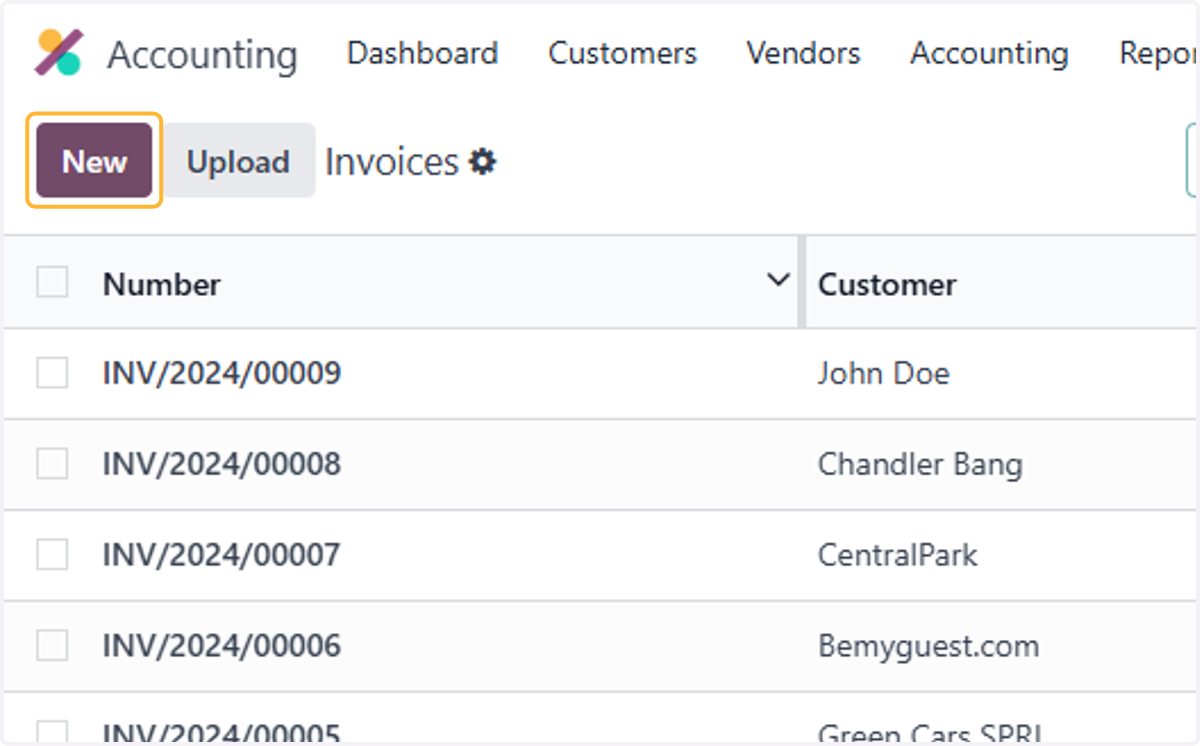Open invoice INV/2024/00006
The image size is (1200, 746).
(221, 646)
